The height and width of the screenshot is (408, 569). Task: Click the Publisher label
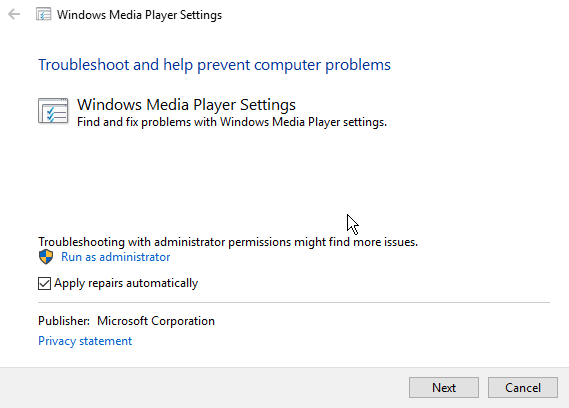64,321
